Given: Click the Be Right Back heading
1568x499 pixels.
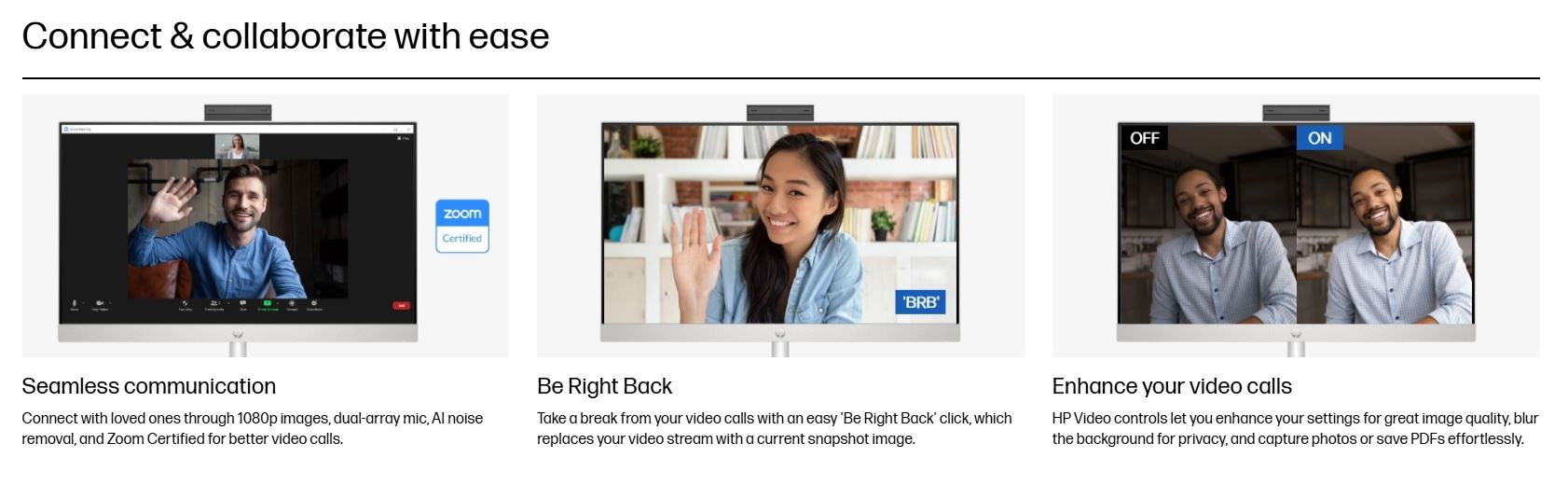Looking at the screenshot, I should (604, 386).
